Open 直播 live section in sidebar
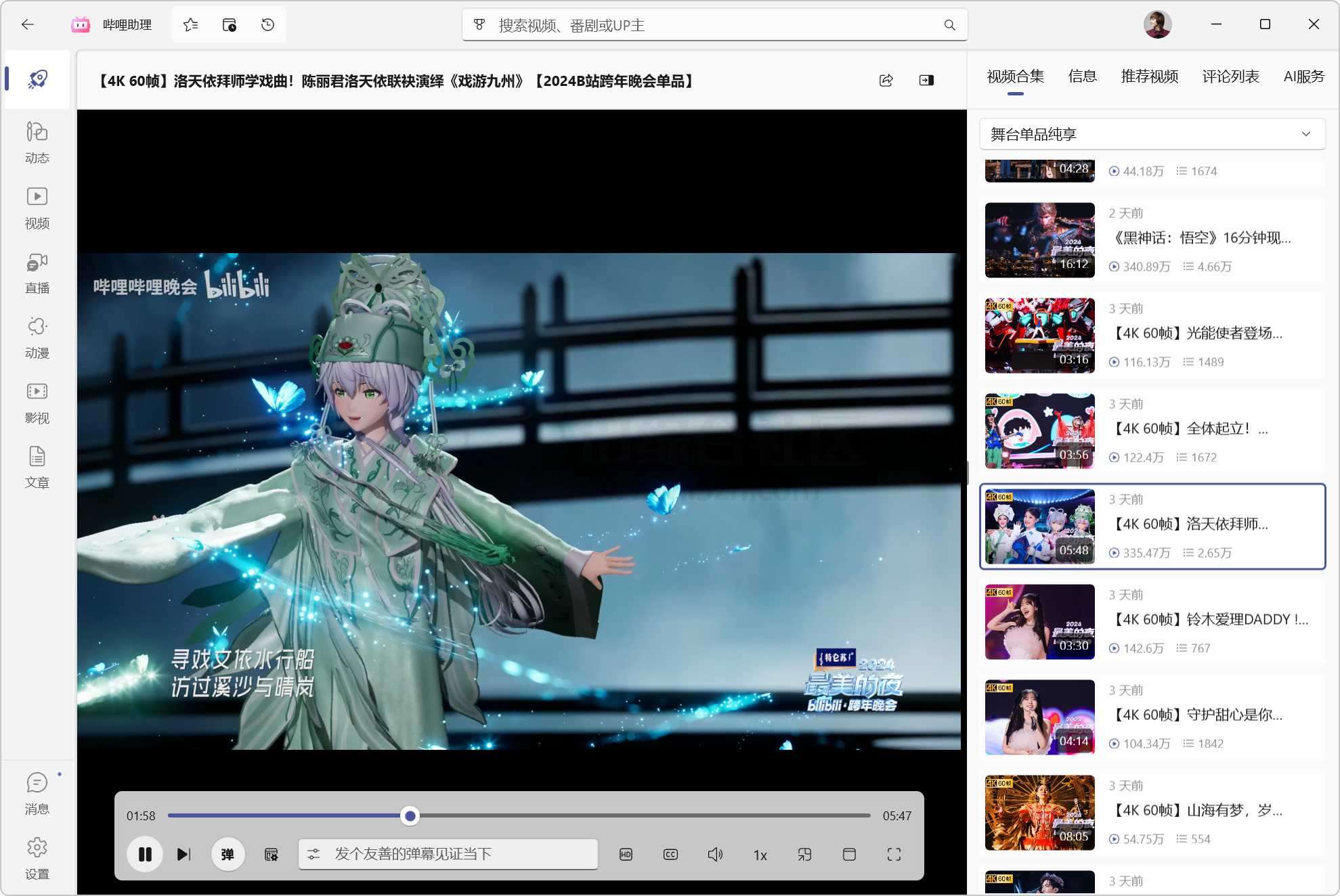1340x896 pixels. 37,273
